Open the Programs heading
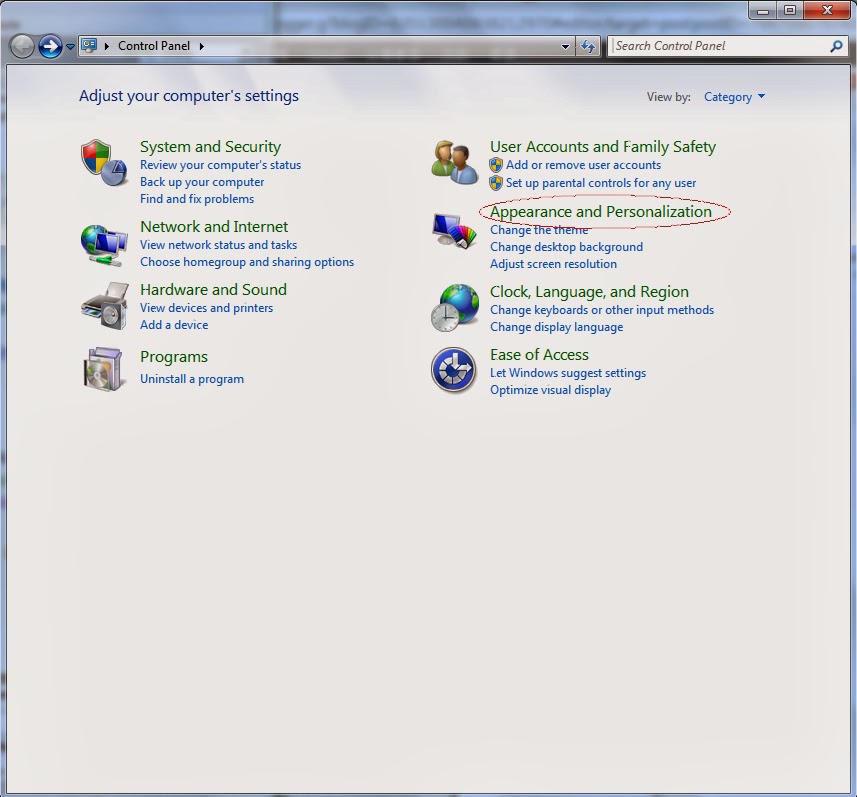Screen dimensions: 857x797 [x=174, y=357]
